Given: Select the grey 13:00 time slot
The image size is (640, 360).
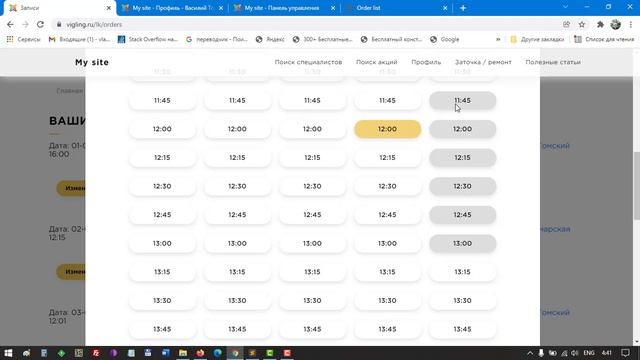Looking at the screenshot, I should pyautogui.click(x=462, y=243).
